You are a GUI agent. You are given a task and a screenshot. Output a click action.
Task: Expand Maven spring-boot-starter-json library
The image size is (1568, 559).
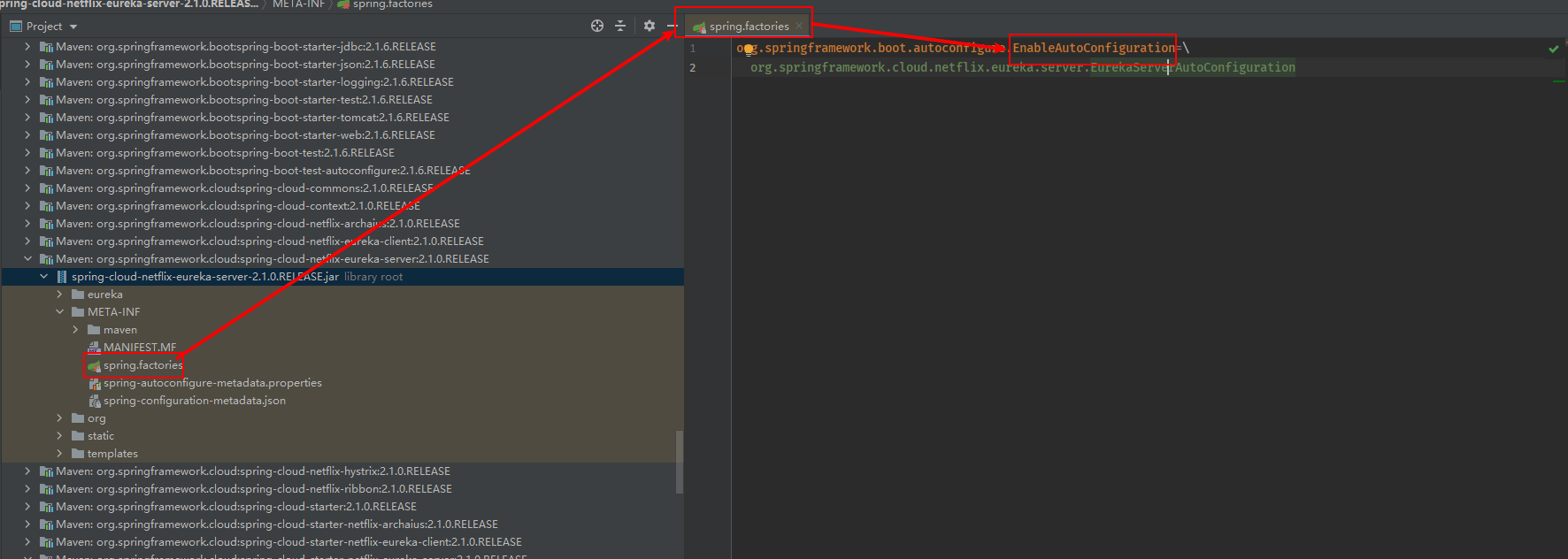[x=27, y=65]
